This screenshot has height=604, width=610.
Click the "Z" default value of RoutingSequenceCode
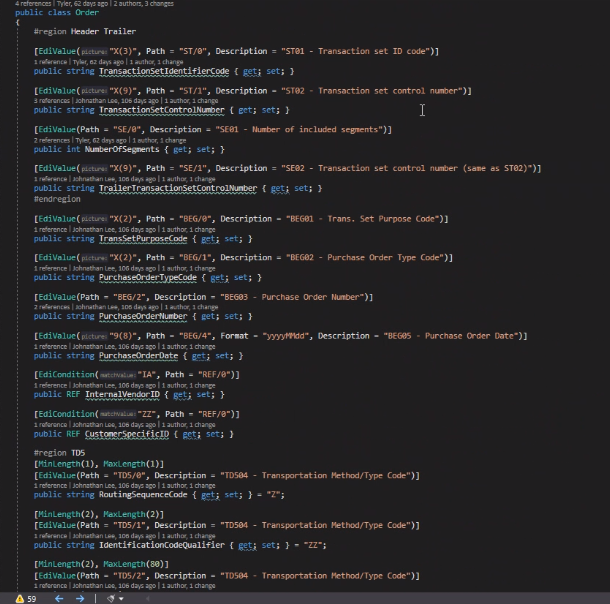(x=274, y=495)
